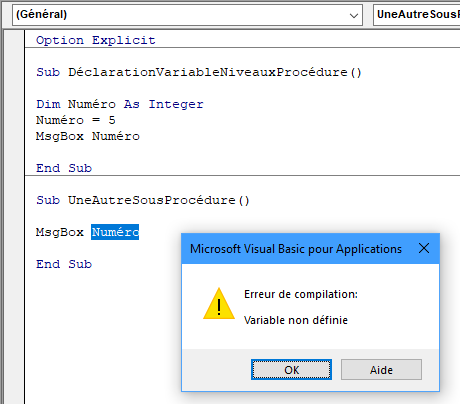
Task: Open the UneAutreSous procedure dropdown
Action: pyautogui.click(x=417, y=15)
